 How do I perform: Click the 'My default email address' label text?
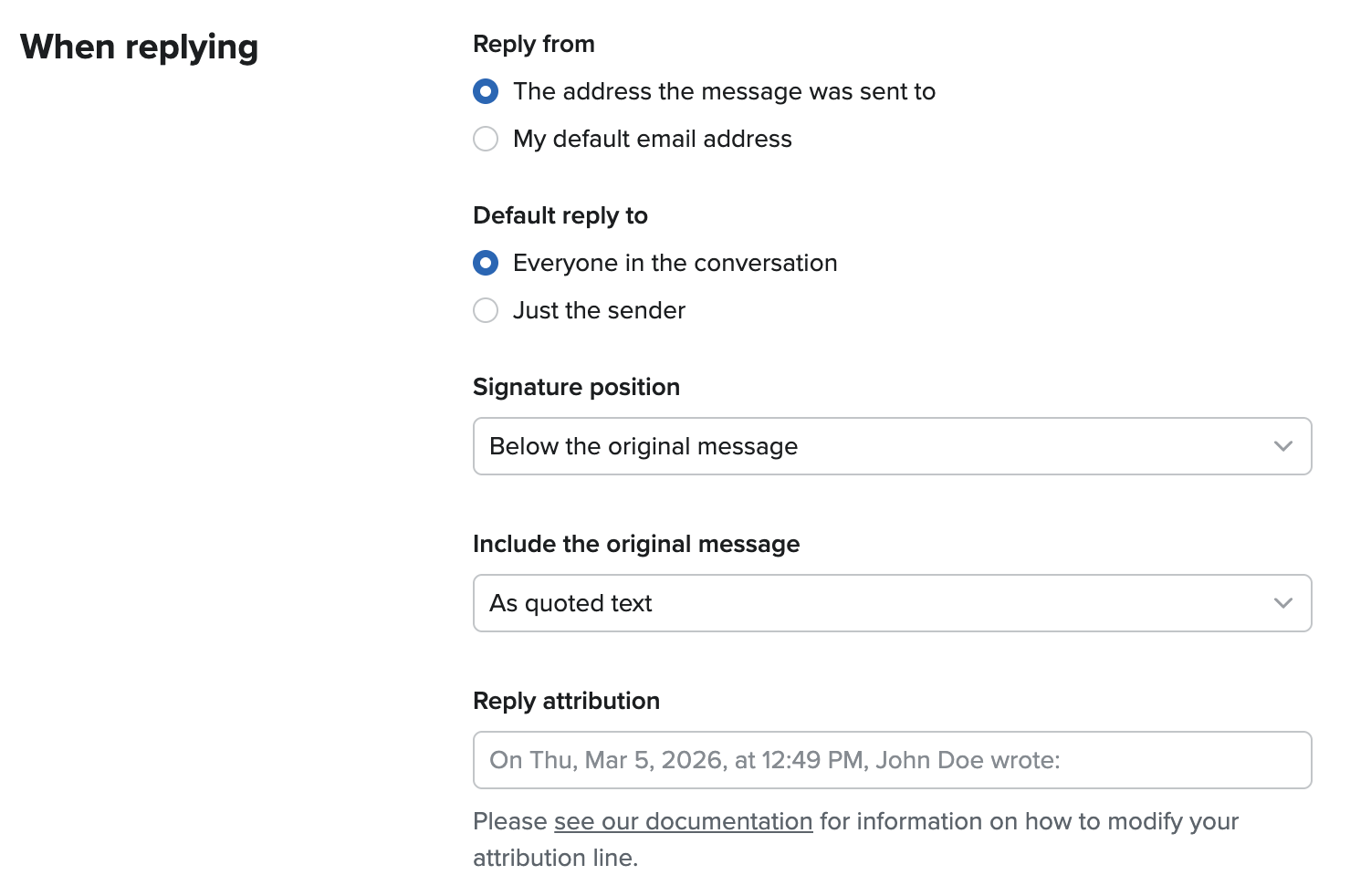point(652,139)
